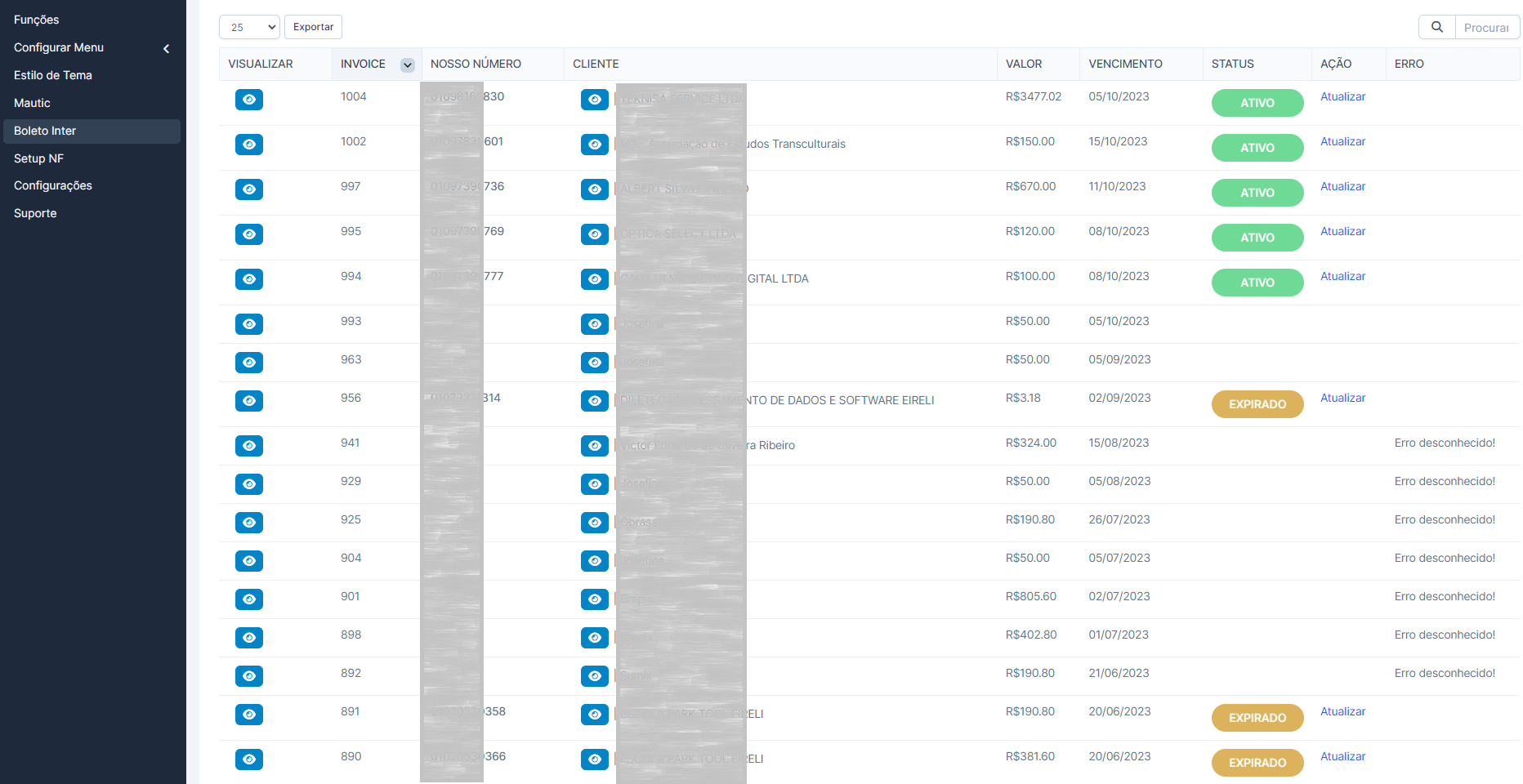Click client eye icon for invoice 1002
This screenshot has height=784, width=1523.
coord(595,145)
